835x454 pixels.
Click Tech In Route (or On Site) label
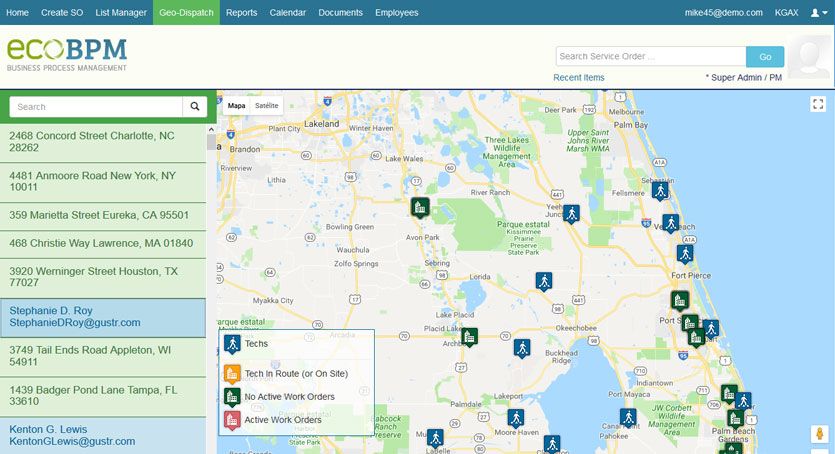(x=296, y=374)
